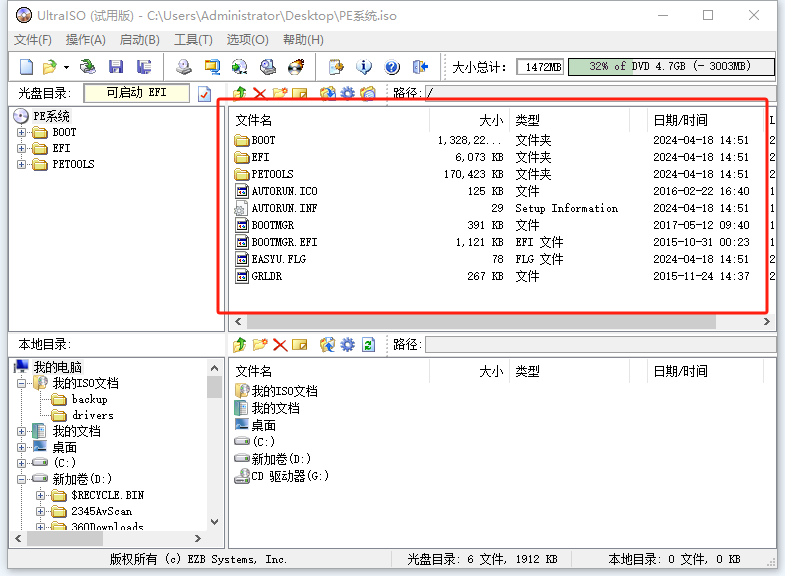Click the local pane 路径 input field

[x=601, y=345]
